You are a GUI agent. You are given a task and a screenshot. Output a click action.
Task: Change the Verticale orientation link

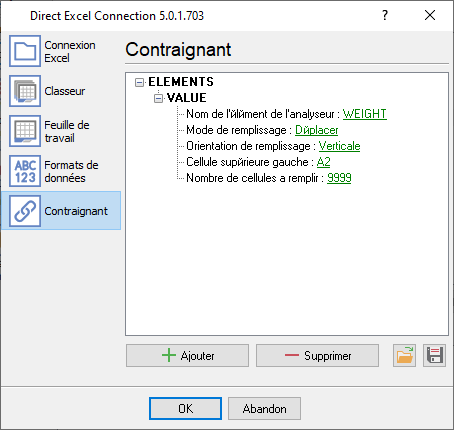[339, 146]
